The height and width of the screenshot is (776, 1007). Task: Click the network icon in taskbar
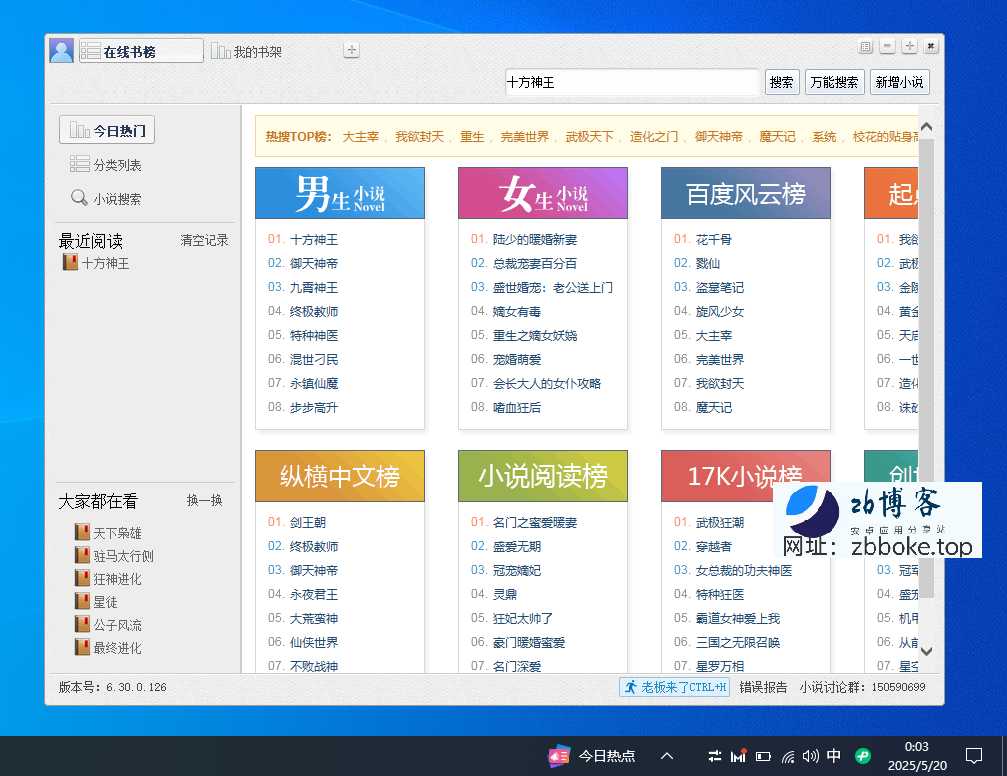(x=788, y=757)
